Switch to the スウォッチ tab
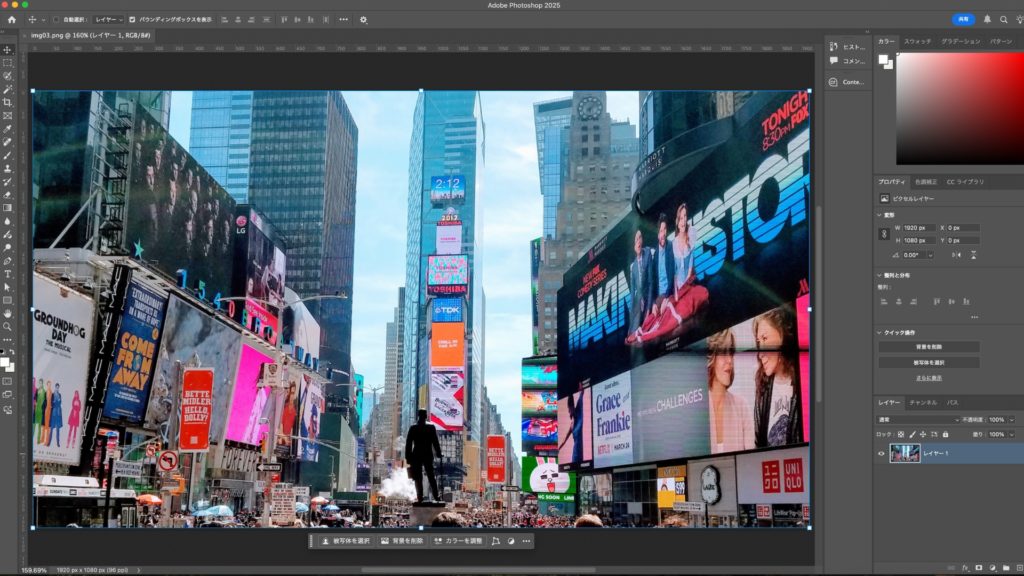 pyautogui.click(x=917, y=41)
